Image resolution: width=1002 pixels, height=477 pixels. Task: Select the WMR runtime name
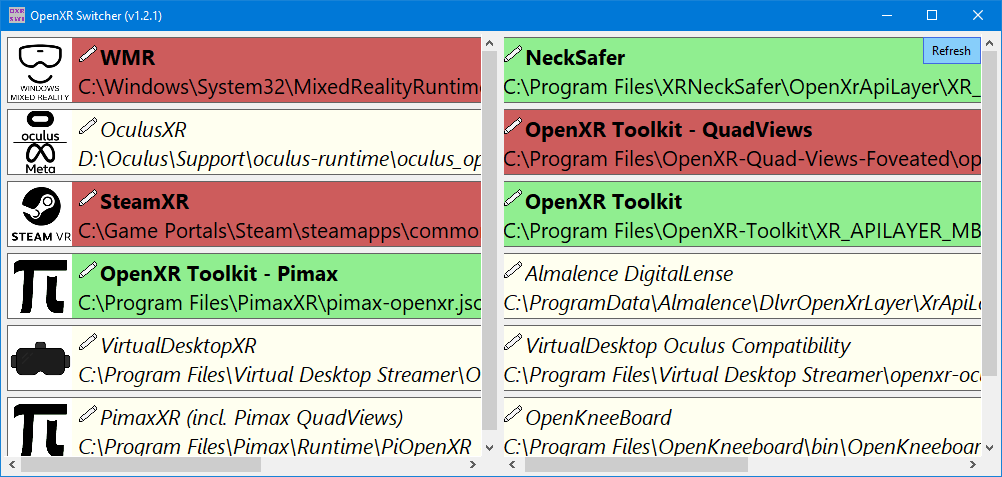pyautogui.click(x=128, y=58)
